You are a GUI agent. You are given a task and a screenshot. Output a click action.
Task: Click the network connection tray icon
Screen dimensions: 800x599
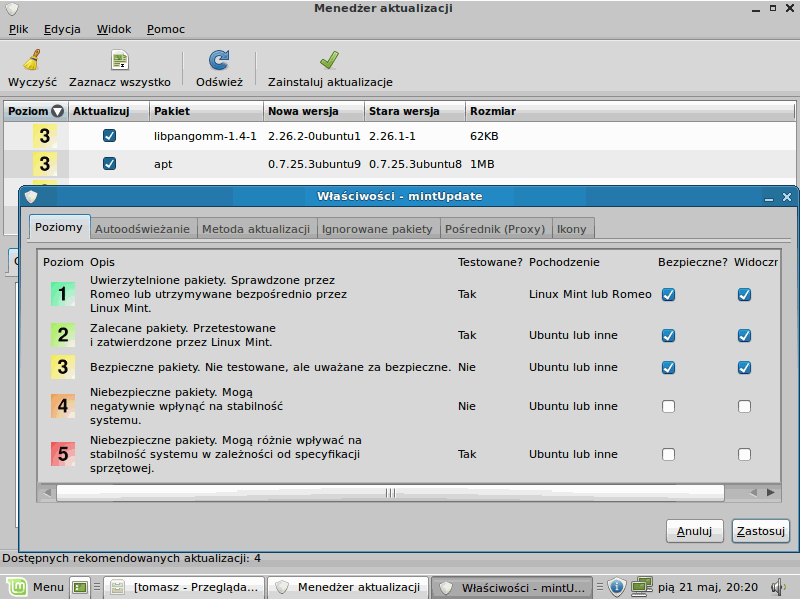(641, 587)
